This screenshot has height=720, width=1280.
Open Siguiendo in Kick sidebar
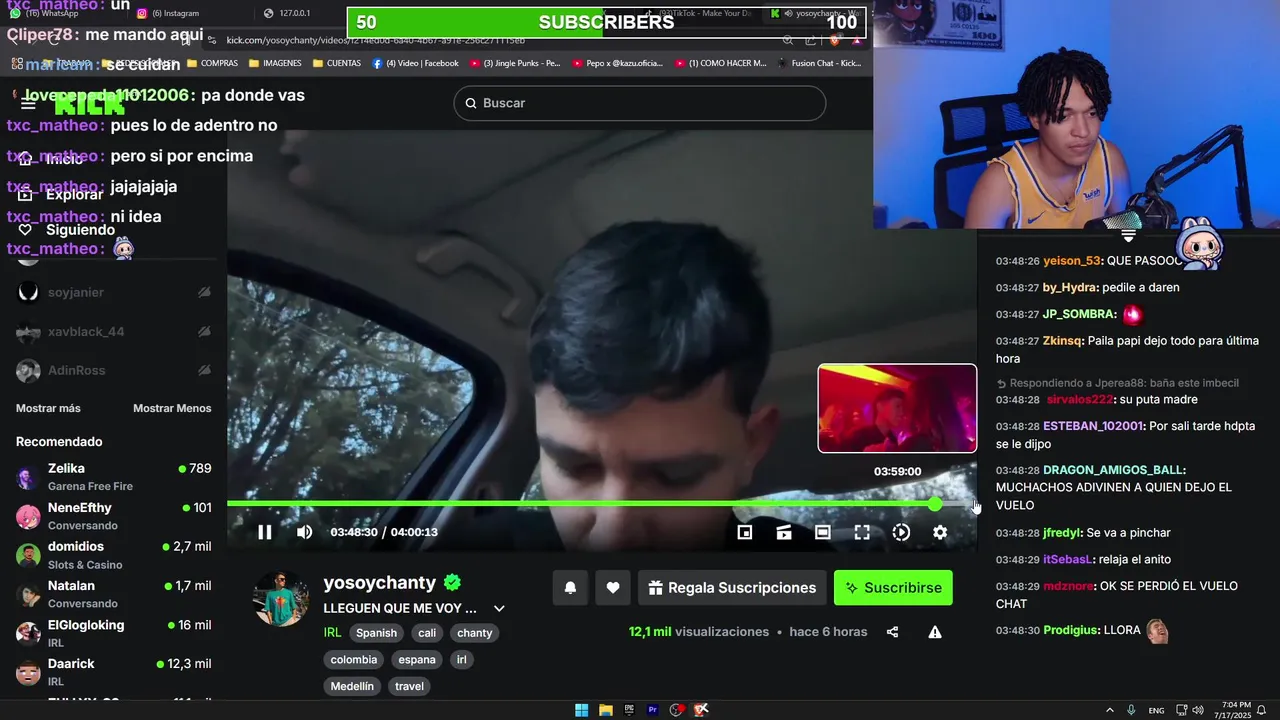tap(66, 230)
